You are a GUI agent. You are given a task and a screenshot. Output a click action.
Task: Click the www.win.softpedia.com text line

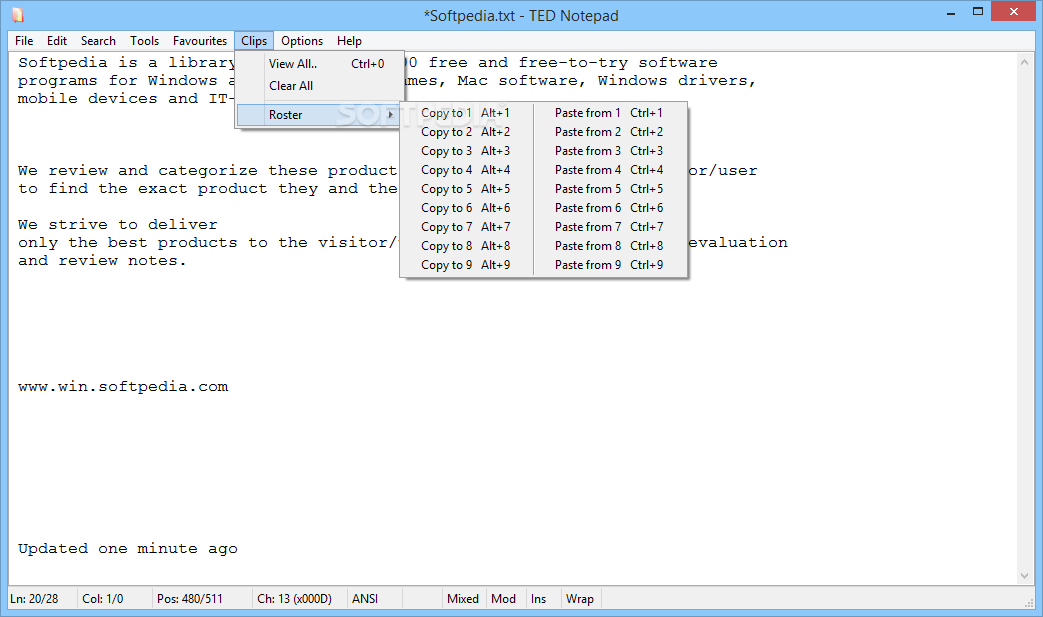(123, 386)
